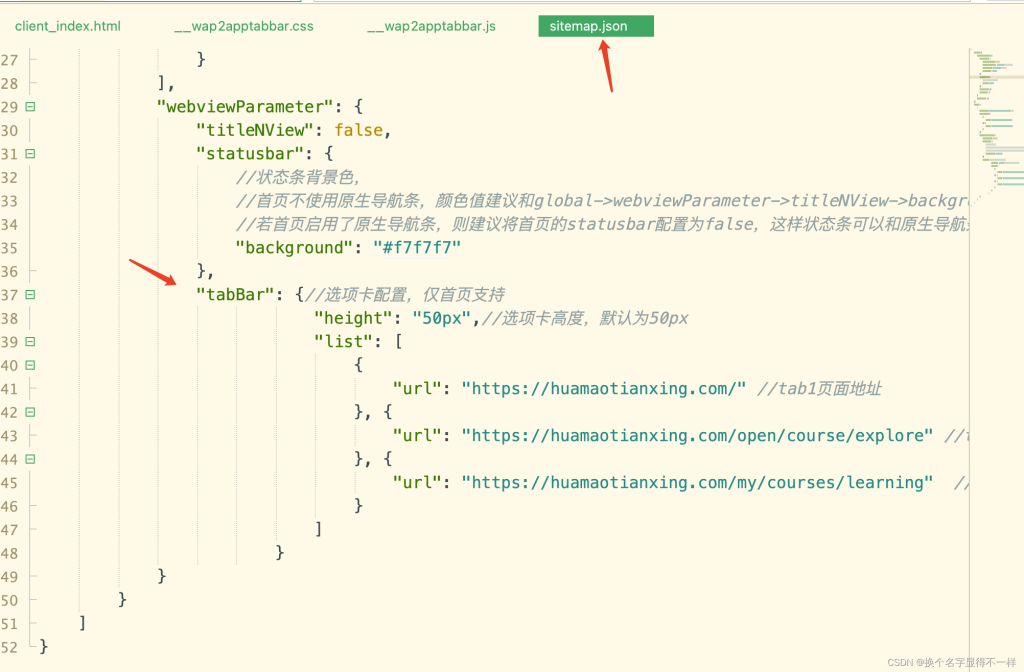Image resolution: width=1024 pixels, height=672 pixels.
Task: Select the active sitemap.json tab
Action: [x=595, y=26]
